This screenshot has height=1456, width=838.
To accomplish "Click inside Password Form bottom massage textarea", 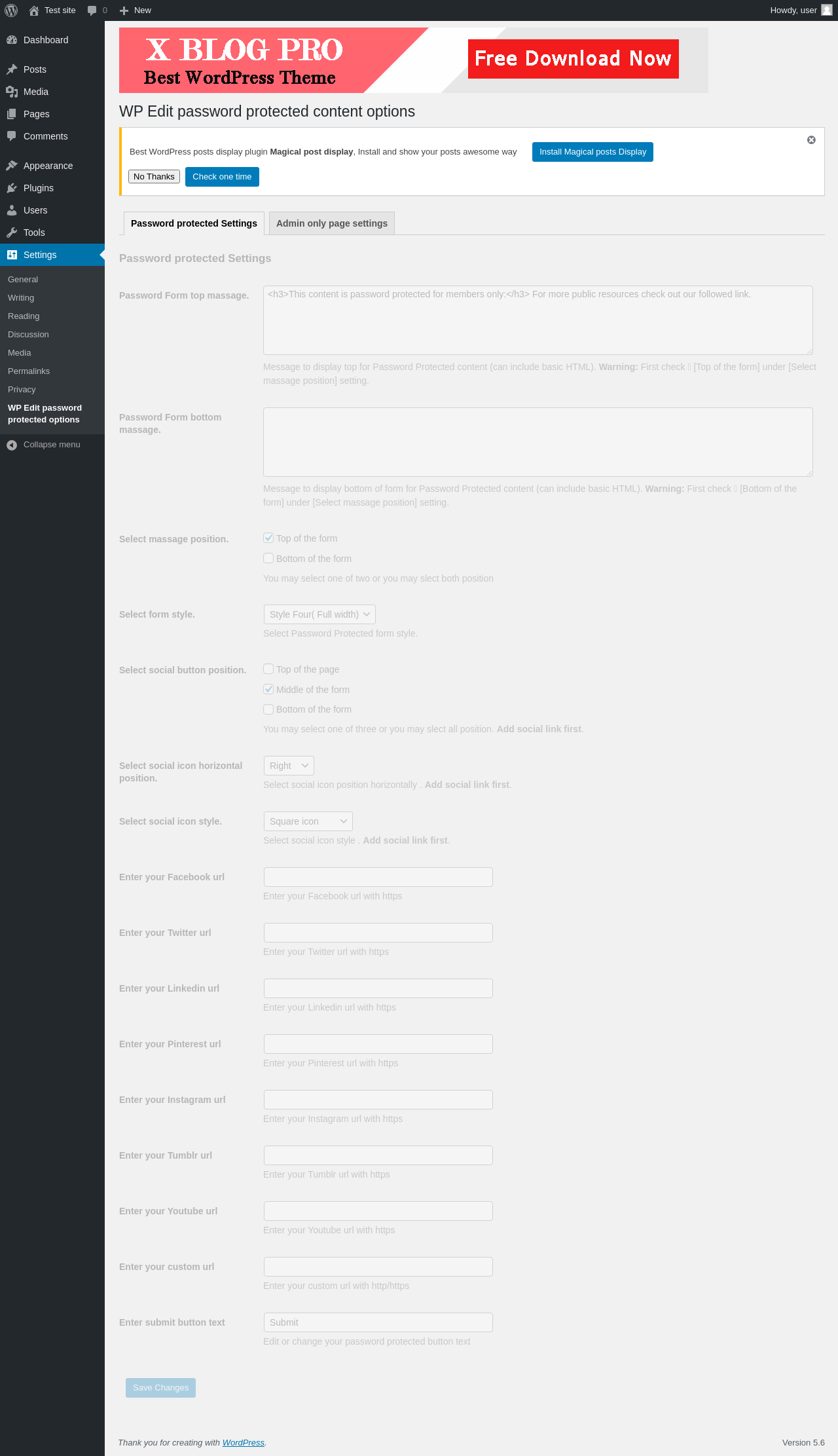I will click(x=538, y=442).
